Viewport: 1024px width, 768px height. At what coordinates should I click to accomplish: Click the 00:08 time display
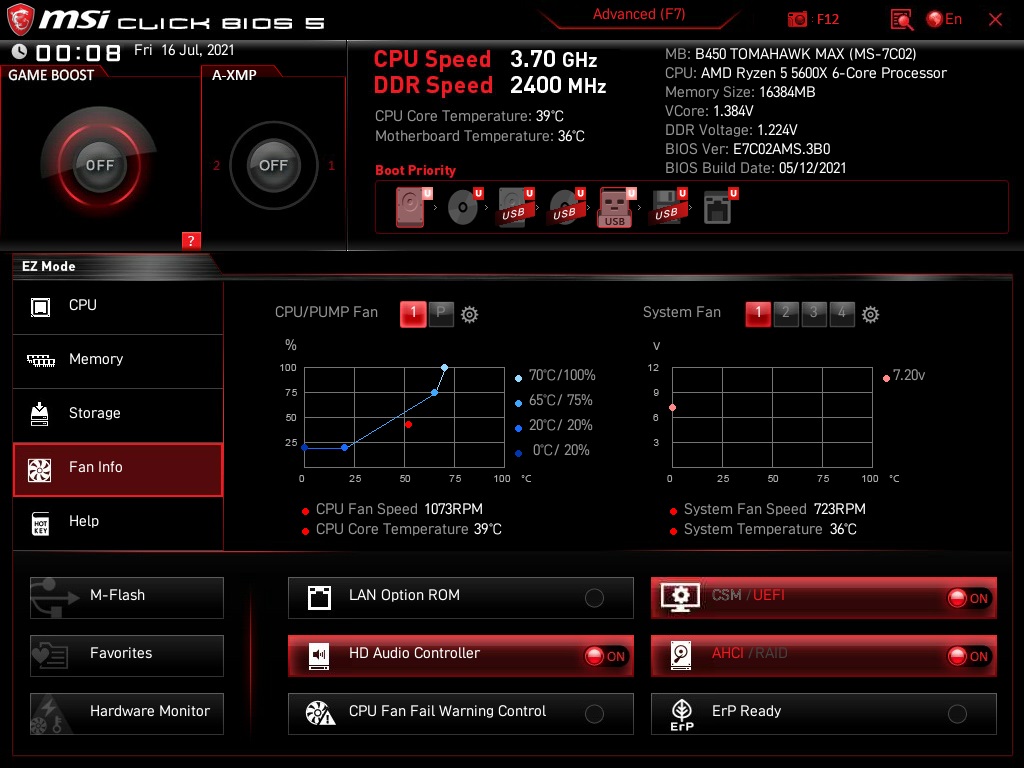tap(78, 52)
